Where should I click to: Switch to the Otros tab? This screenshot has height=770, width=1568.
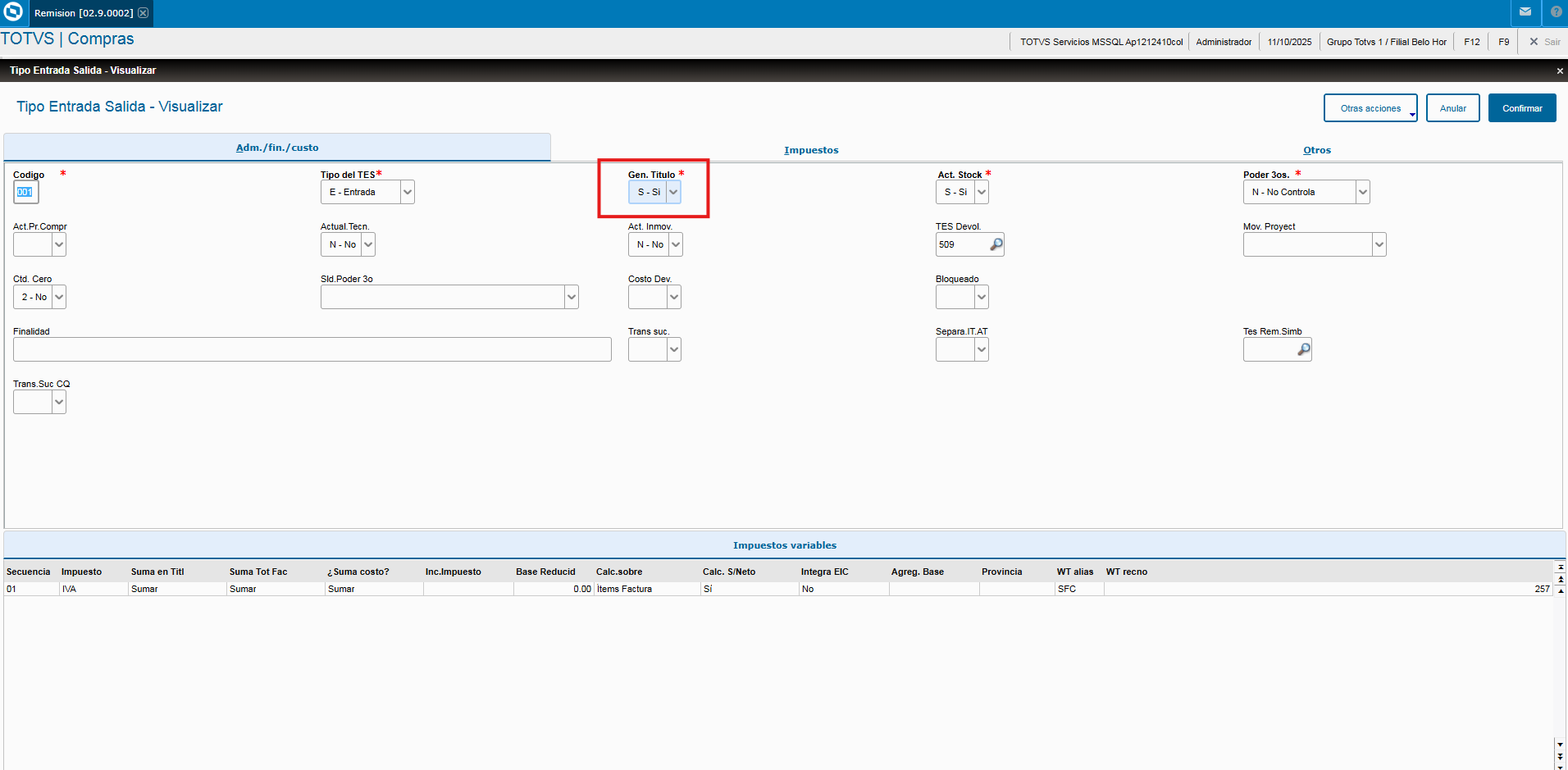click(x=1317, y=150)
